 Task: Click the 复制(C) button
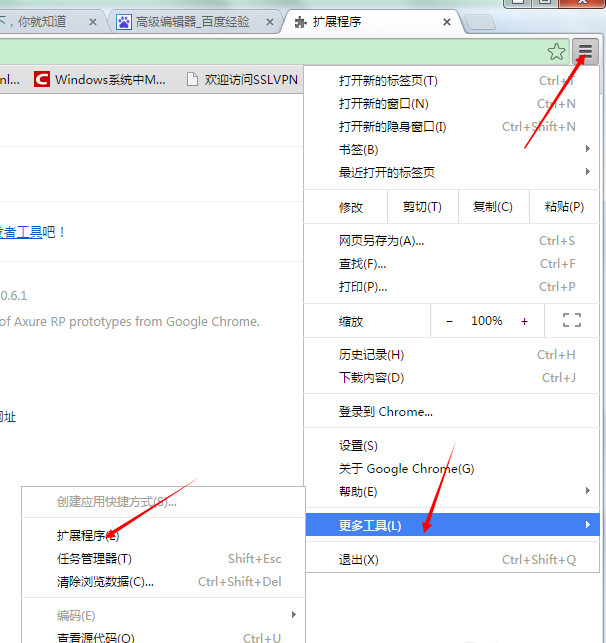[x=493, y=207]
